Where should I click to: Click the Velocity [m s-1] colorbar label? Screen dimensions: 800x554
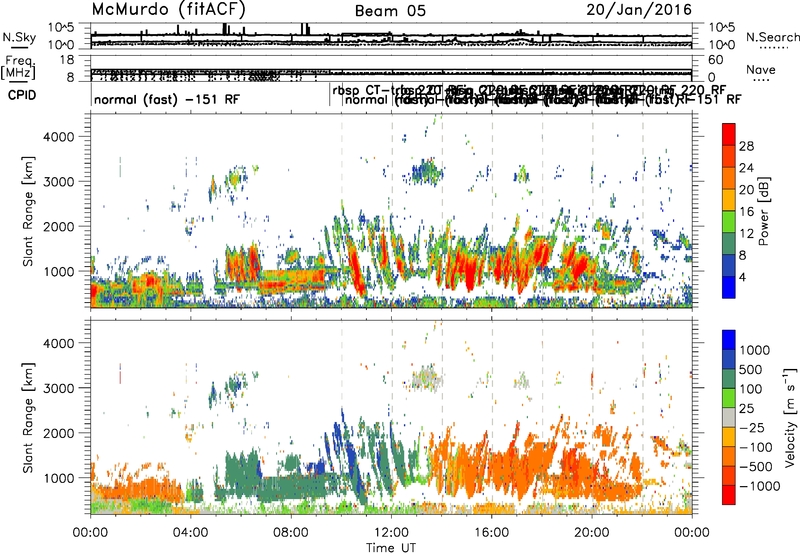pos(790,417)
